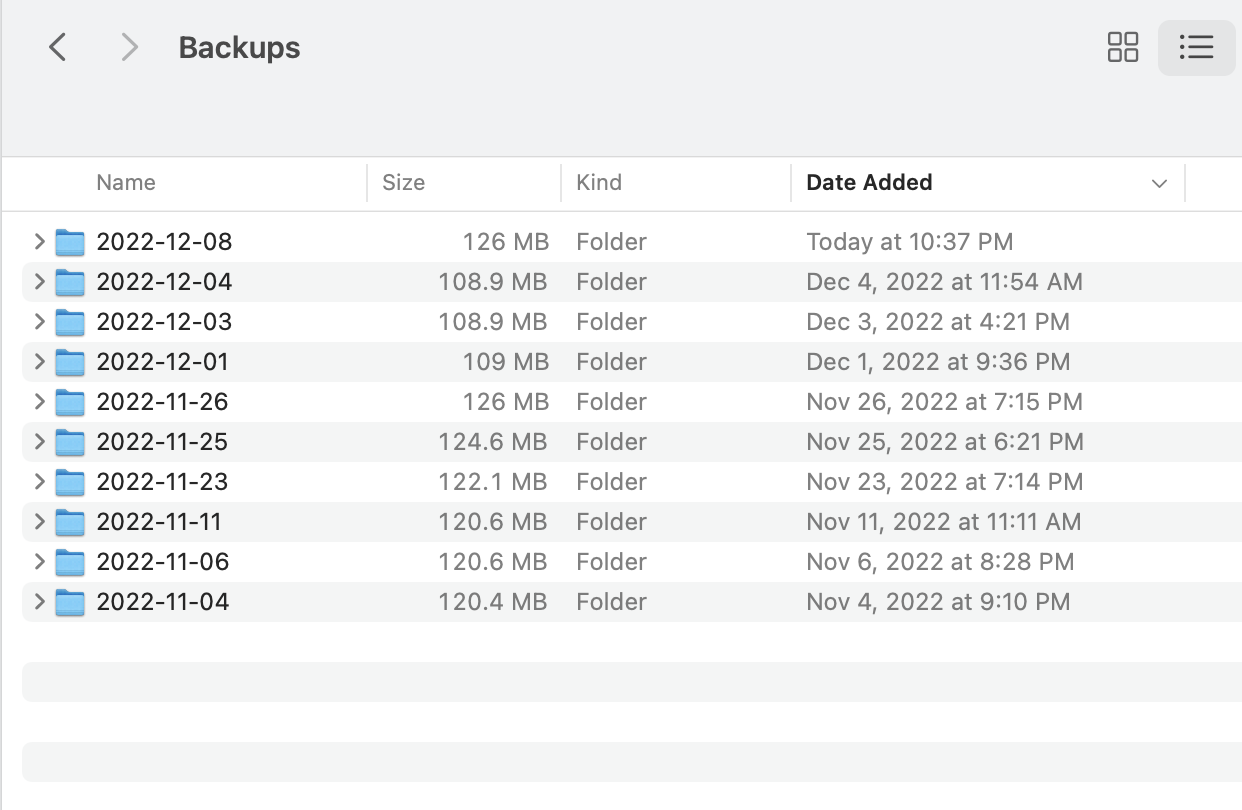Sort by the Name column header
This screenshot has height=810, width=1242.
[x=126, y=182]
